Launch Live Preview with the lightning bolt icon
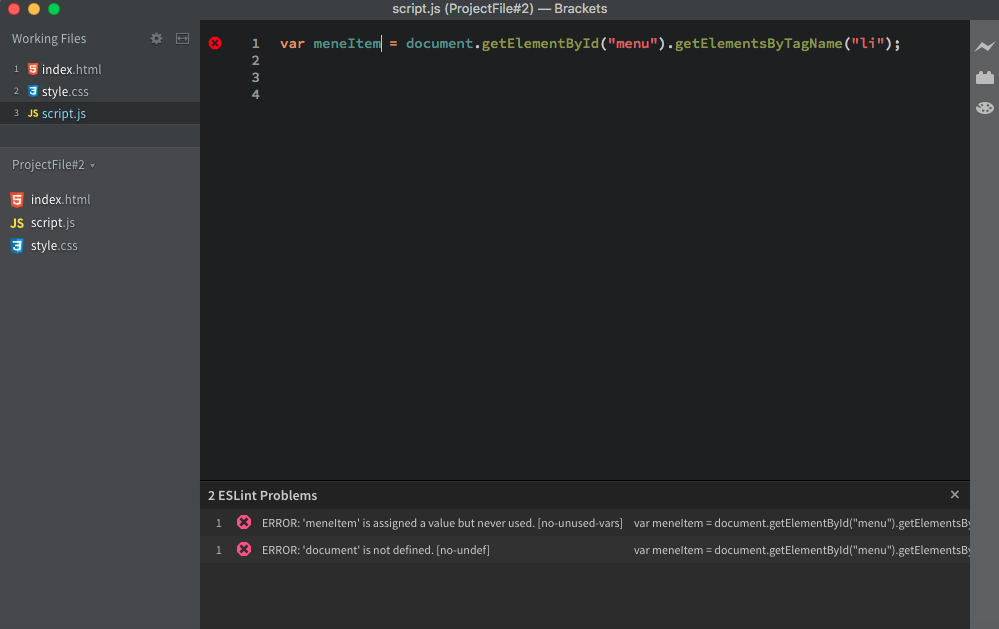Viewport: 999px width, 629px height. [x=985, y=46]
